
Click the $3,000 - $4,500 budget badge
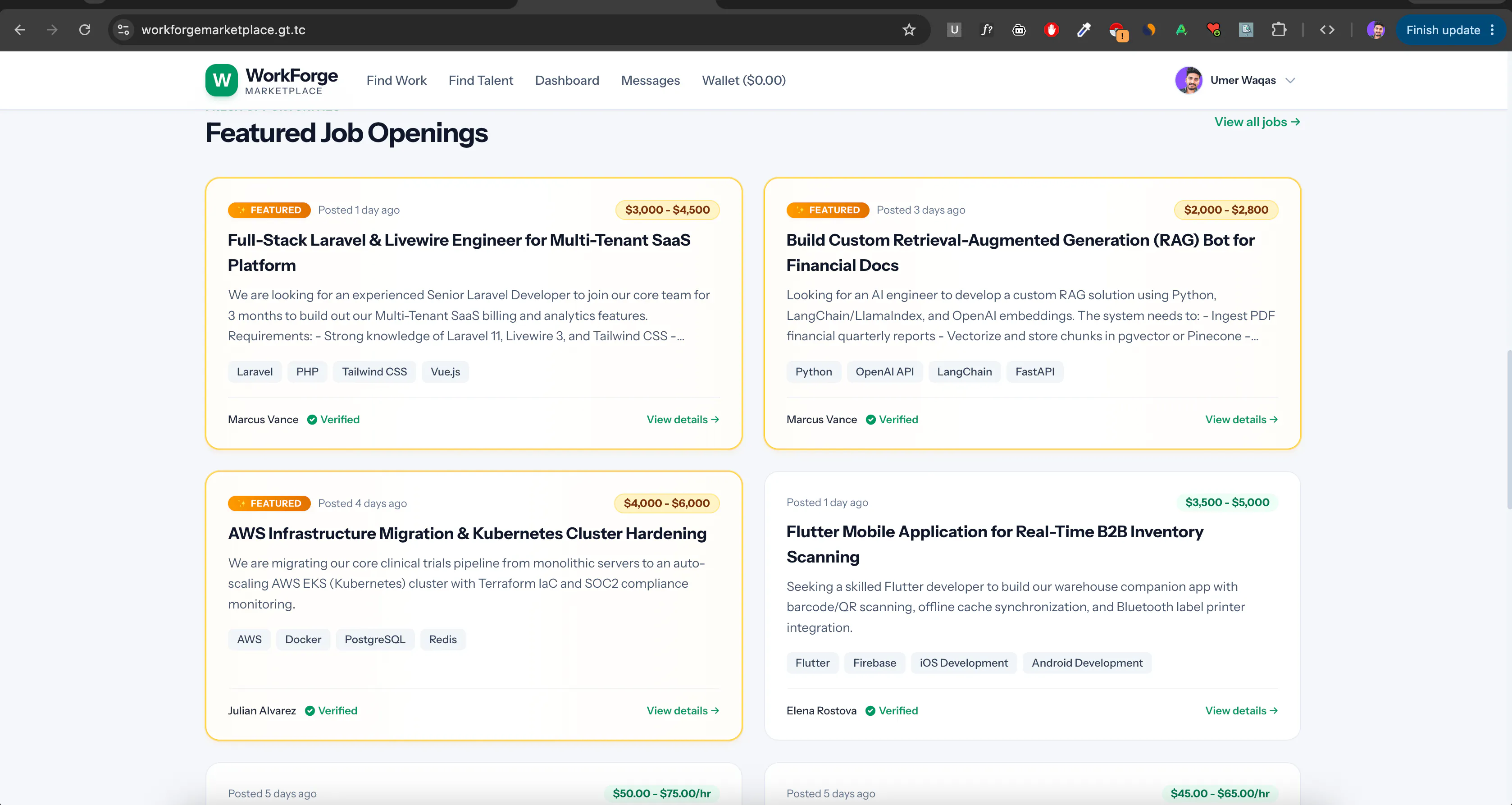667,210
